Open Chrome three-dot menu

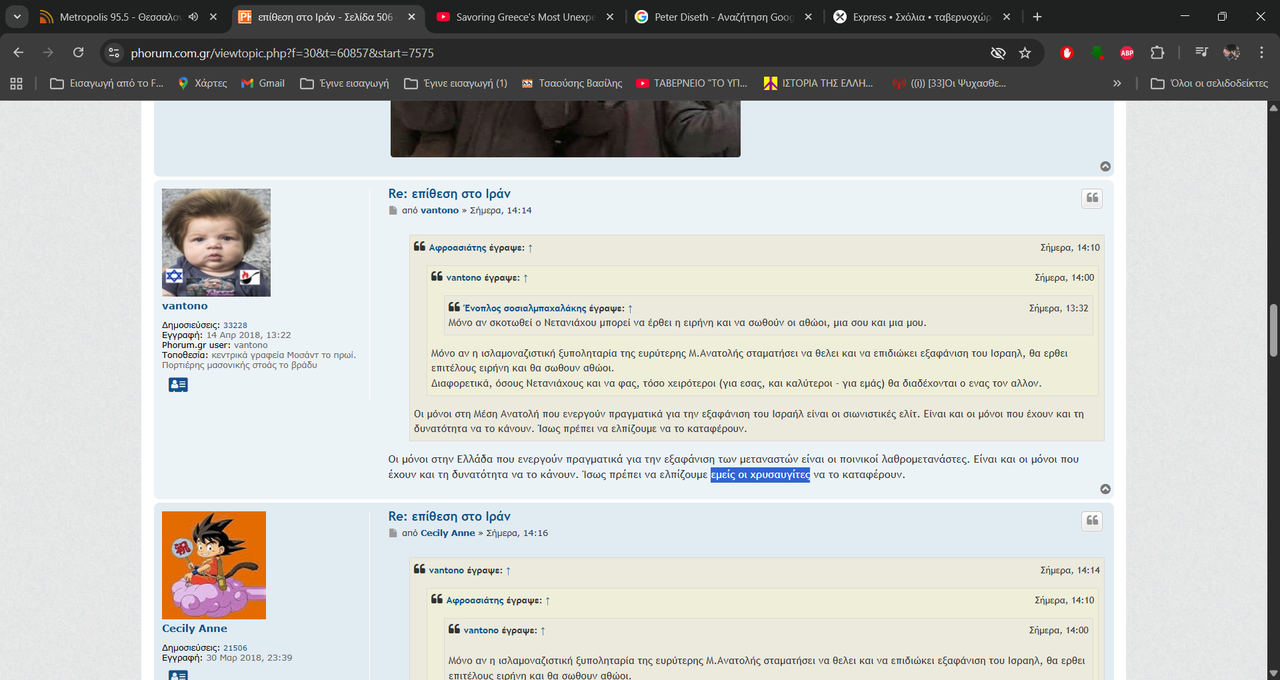click(x=1260, y=52)
